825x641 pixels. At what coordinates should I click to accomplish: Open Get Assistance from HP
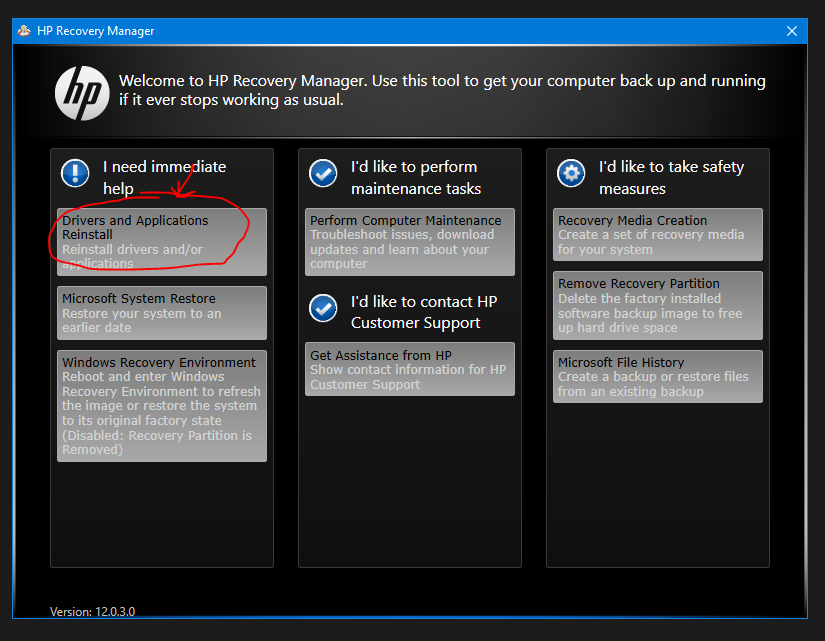coord(409,369)
